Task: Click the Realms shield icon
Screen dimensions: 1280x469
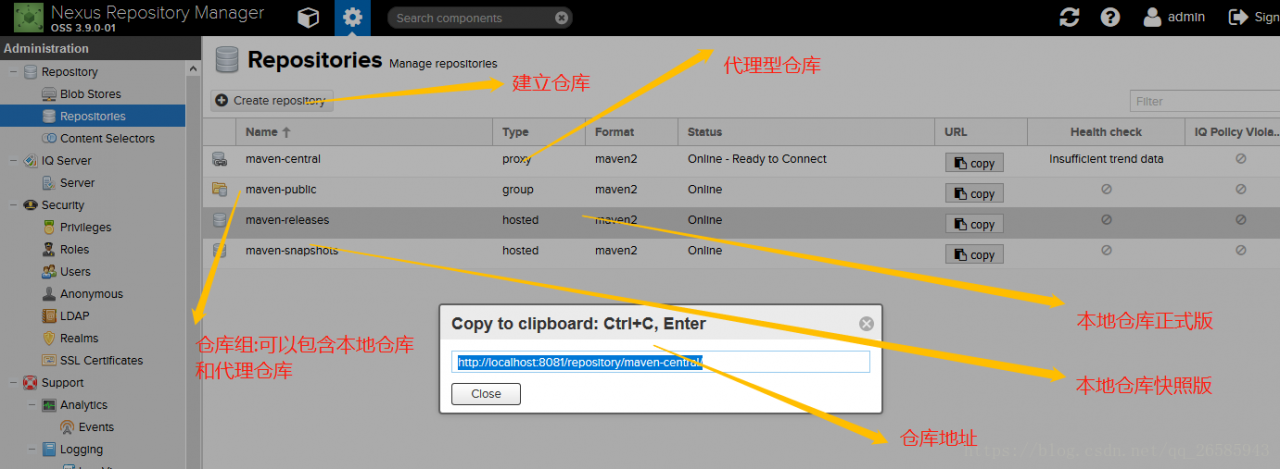Action: (50, 338)
